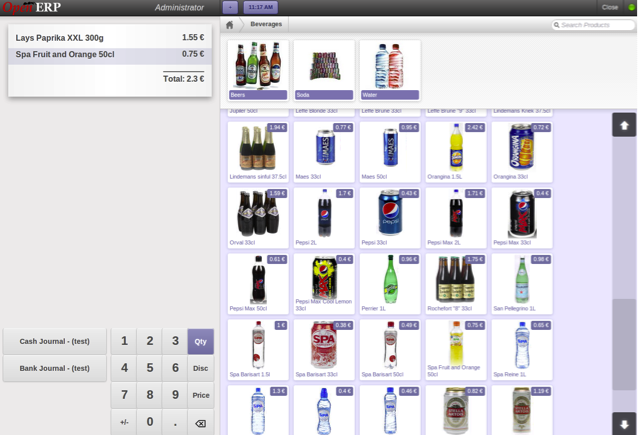The image size is (638, 435).
Task: Tap the backspace key on numpad
Action: click(x=201, y=423)
